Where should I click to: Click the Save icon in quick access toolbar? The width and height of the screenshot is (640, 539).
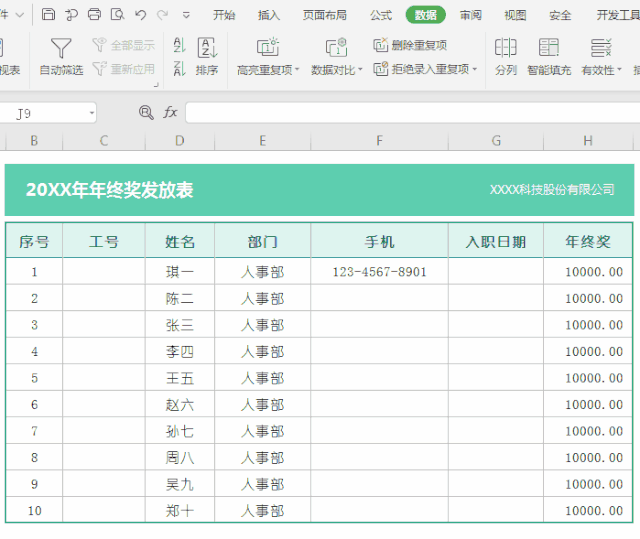pyautogui.click(x=48, y=15)
